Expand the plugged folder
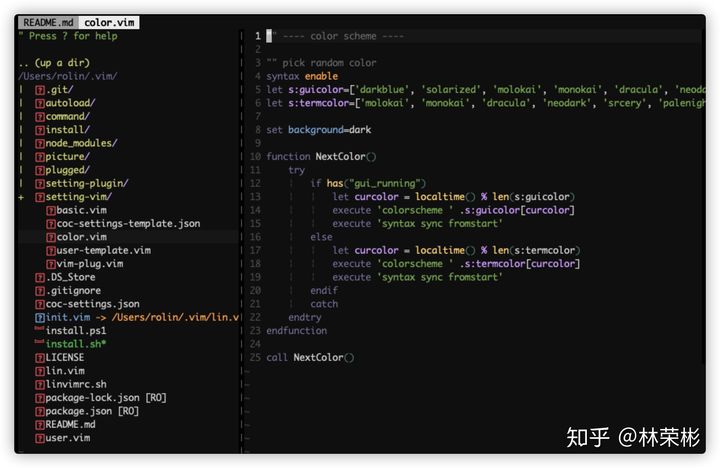This screenshot has height=468, width=720. click(x=62, y=170)
